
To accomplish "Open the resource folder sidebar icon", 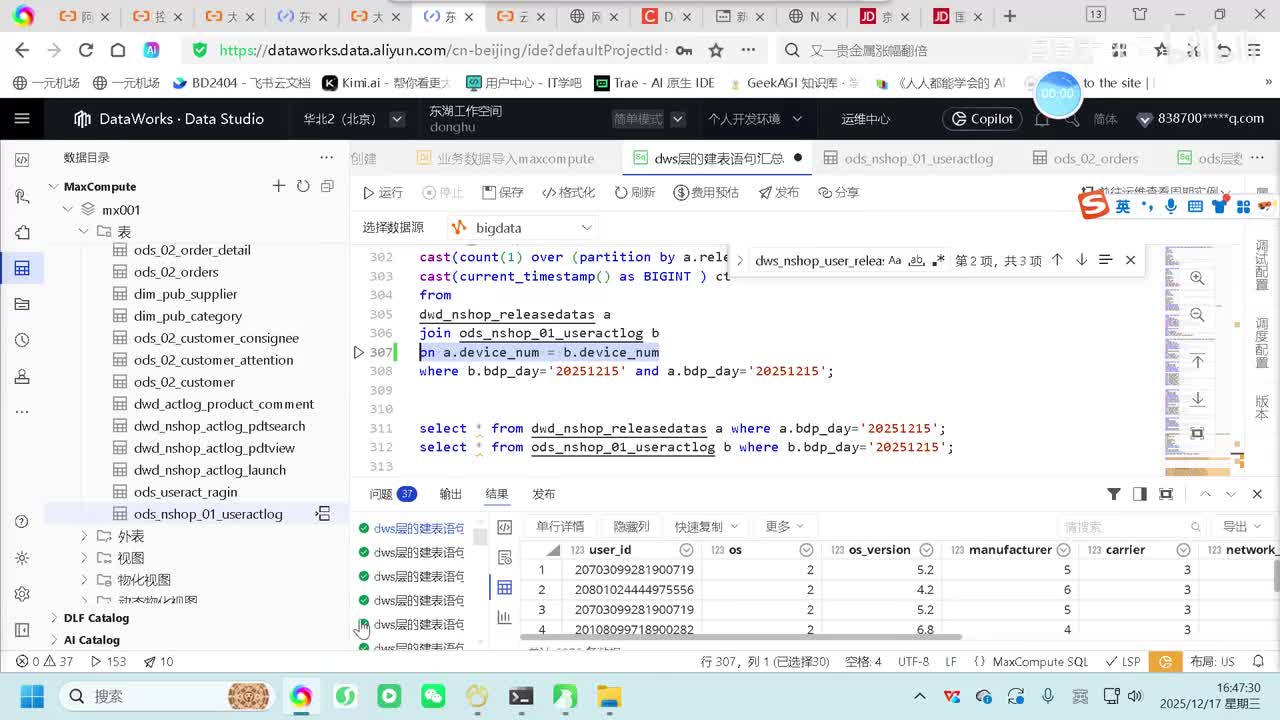I will click(22, 304).
